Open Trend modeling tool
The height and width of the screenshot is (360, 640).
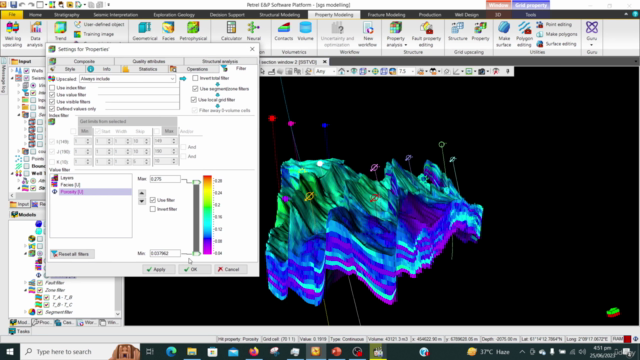click(x=60, y=31)
